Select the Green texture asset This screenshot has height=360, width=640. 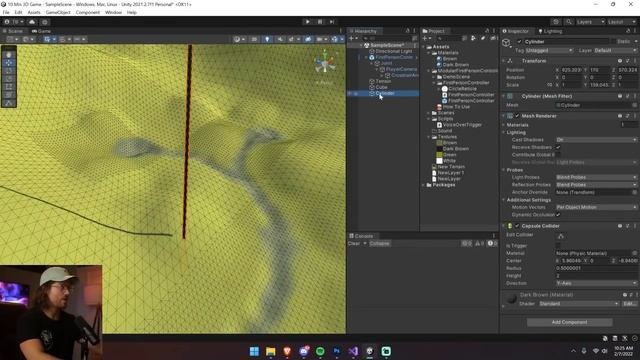[449, 155]
